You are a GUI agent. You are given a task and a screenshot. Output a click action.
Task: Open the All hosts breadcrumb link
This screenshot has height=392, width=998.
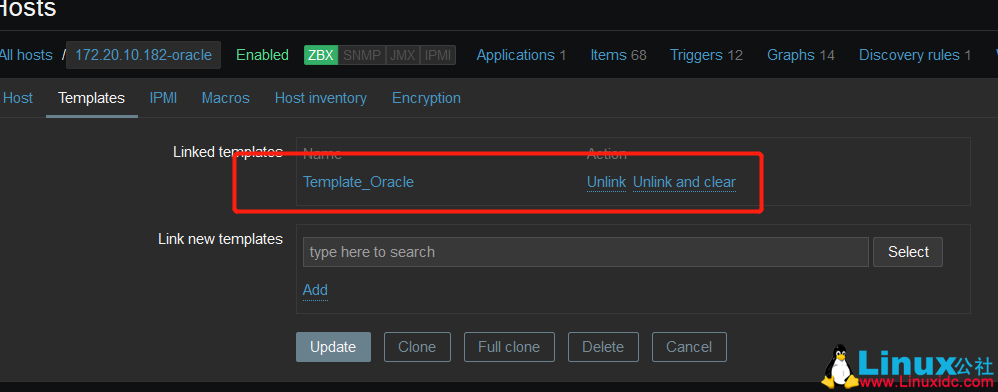[x=25, y=55]
